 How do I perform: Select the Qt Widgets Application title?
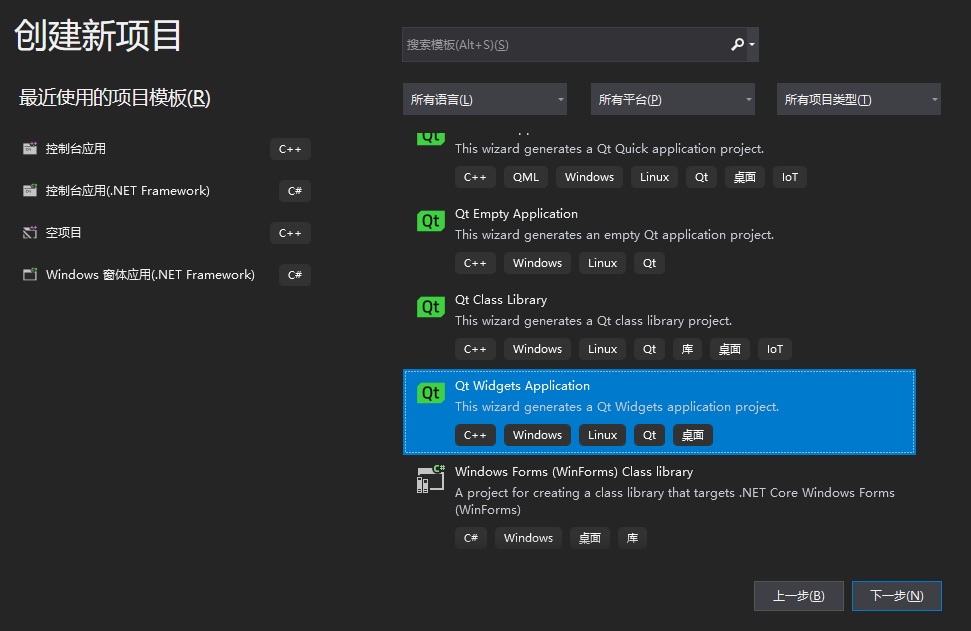point(522,386)
